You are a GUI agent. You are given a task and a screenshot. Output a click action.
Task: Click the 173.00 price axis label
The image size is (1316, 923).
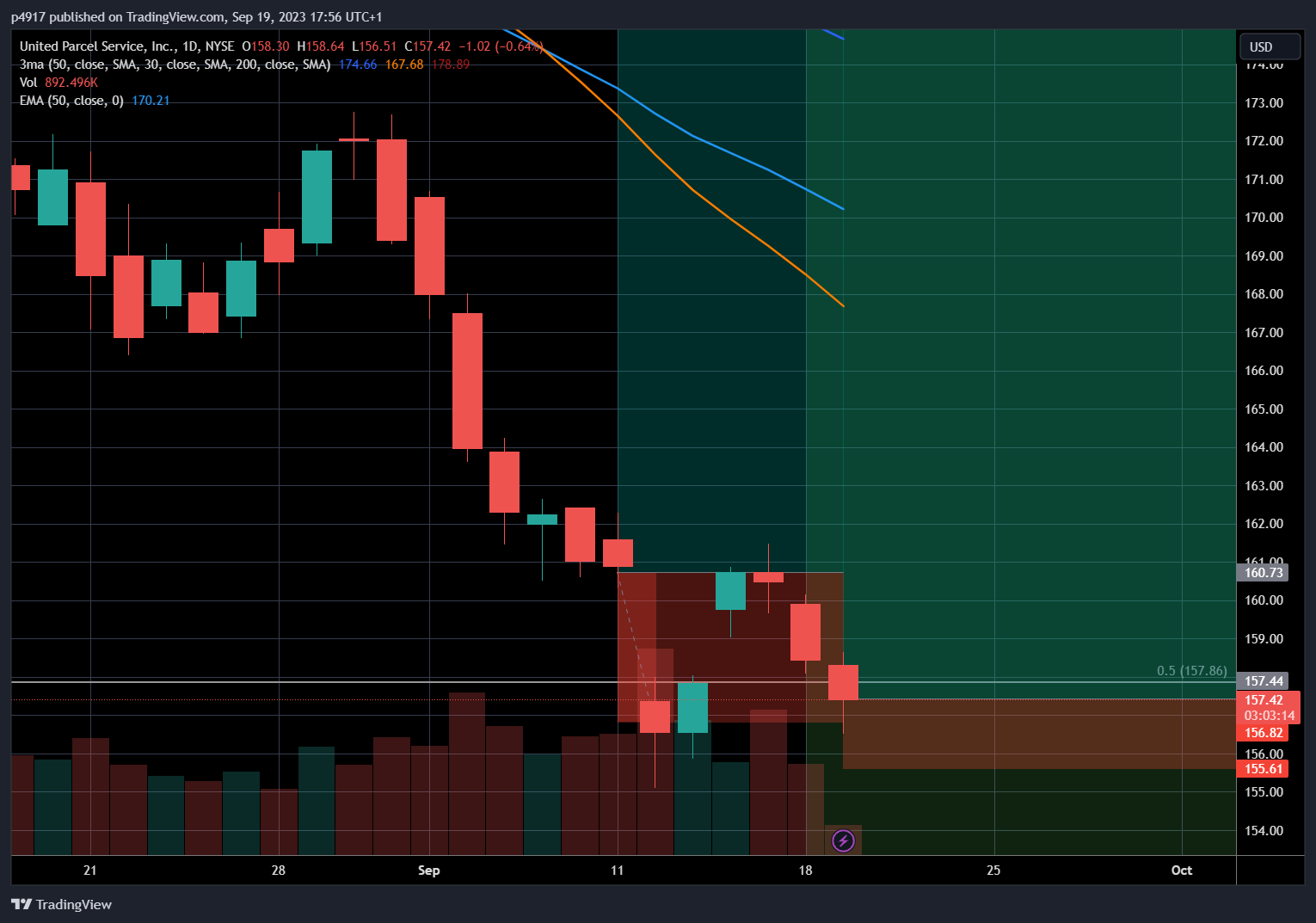[x=1264, y=102]
